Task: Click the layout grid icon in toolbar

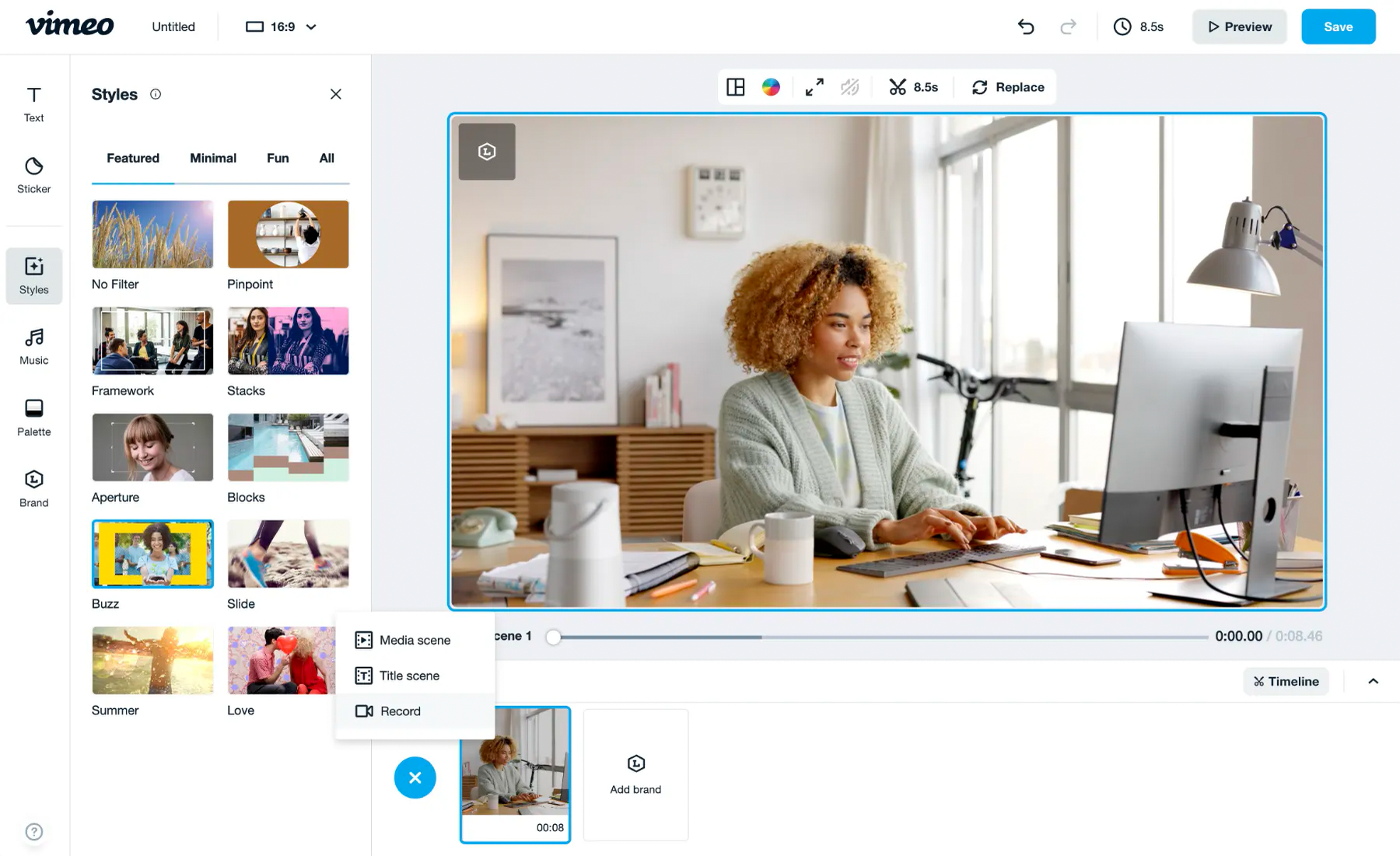Action: pyautogui.click(x=735, y=87)
